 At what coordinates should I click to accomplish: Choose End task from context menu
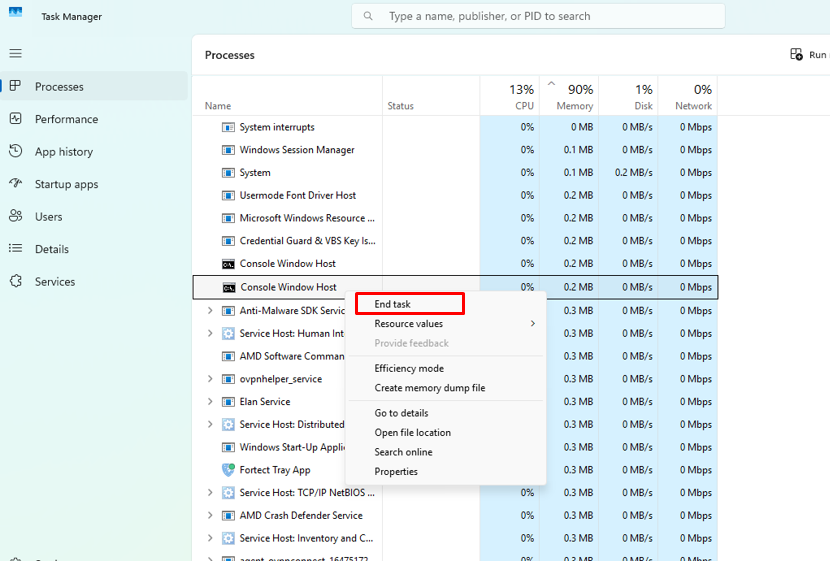(x=393, y=304)
